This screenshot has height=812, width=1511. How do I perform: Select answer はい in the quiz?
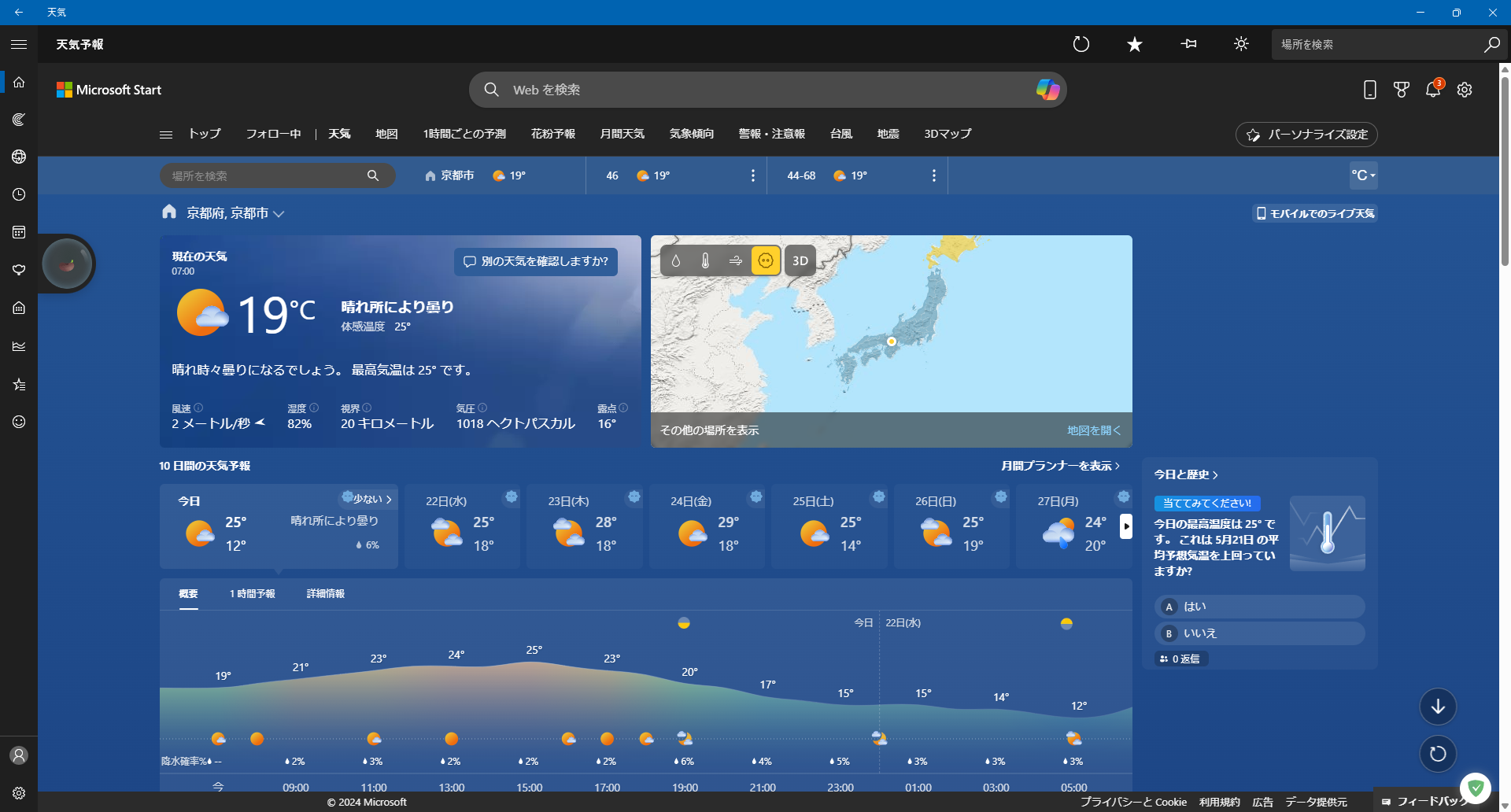tap(1259, 607)
